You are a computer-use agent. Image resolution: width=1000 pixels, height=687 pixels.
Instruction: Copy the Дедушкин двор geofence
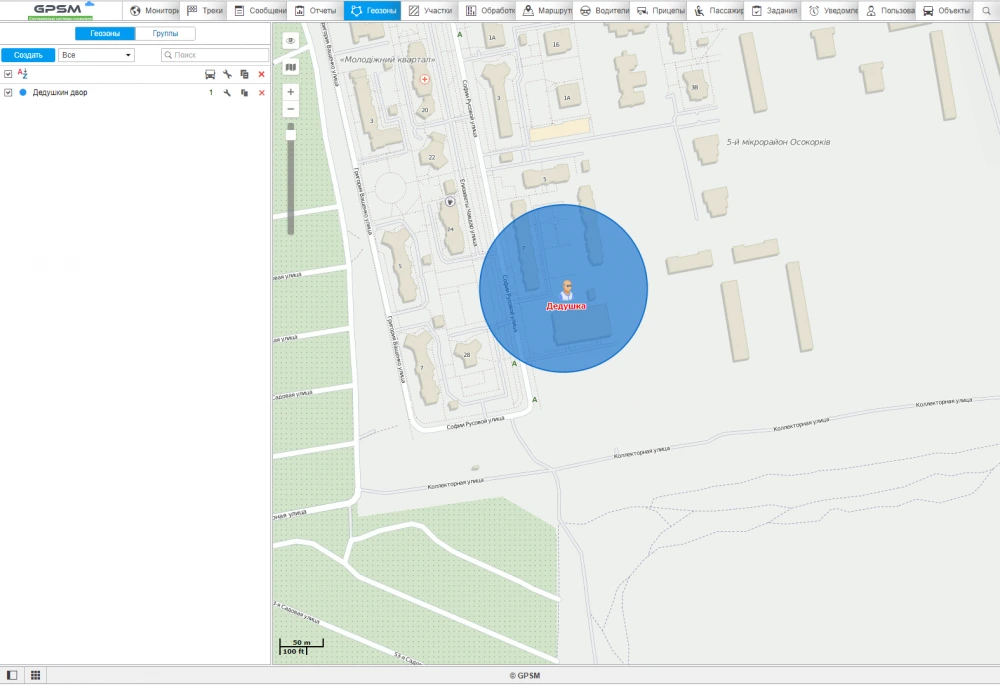pyautogui.click(x=244, y=93)
